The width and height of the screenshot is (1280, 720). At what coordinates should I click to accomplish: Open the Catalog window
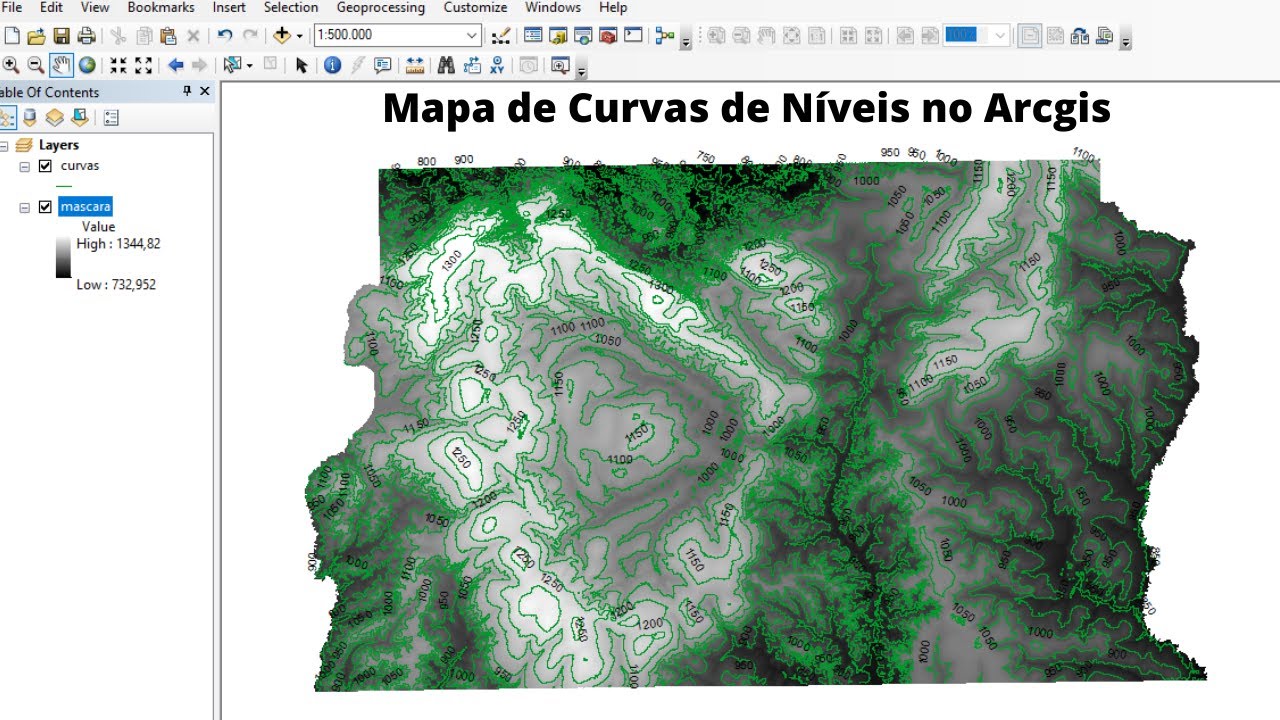click(558, 36)
